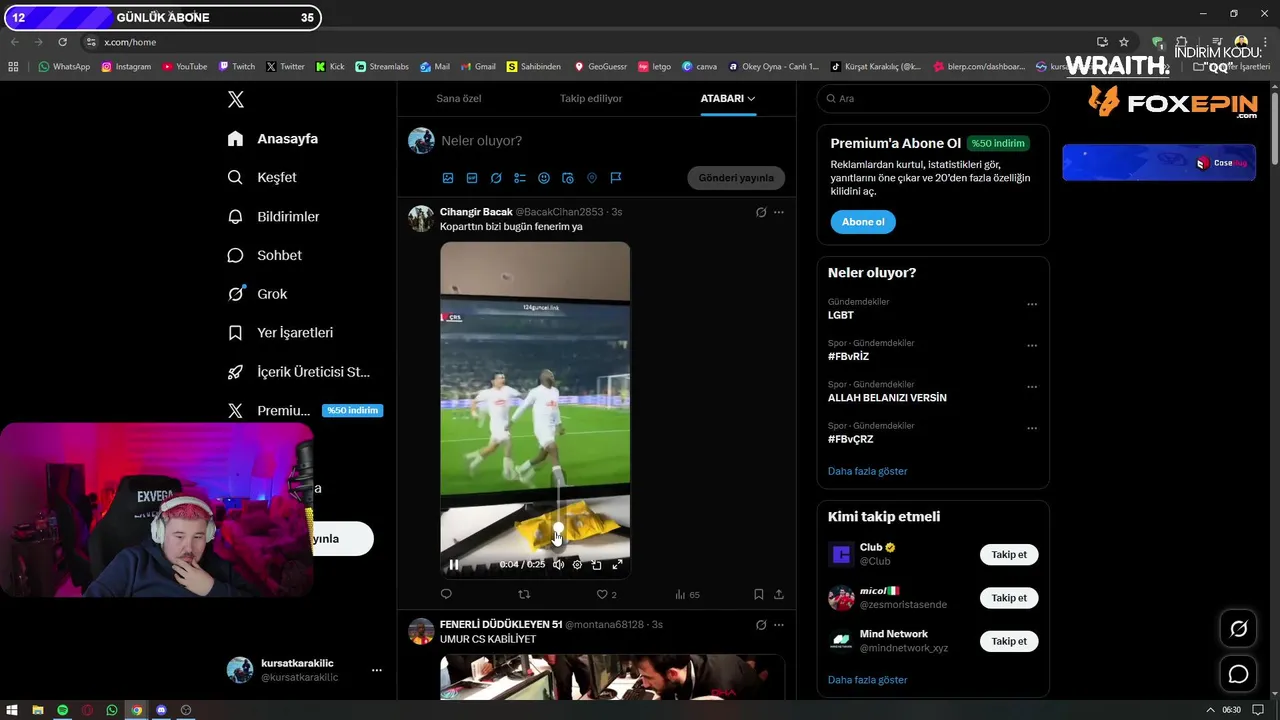Click Daha fazla göster under Kimi takip etmeli
The image size is (1280, 720).
click(868, 680)
